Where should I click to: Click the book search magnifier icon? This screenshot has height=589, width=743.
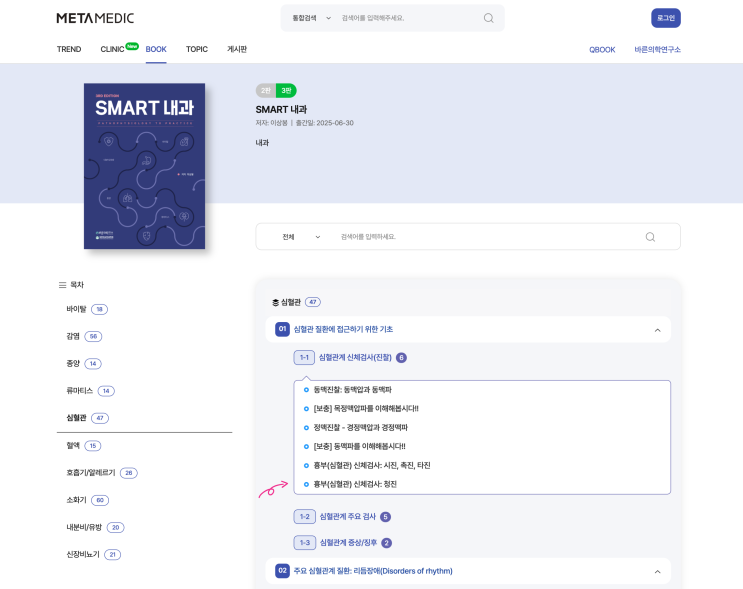point(650,237)
